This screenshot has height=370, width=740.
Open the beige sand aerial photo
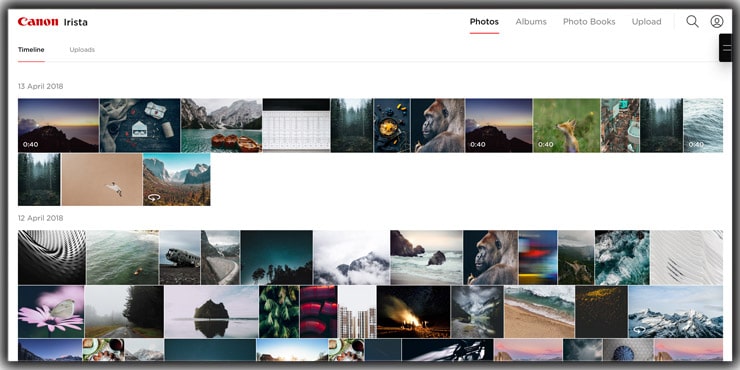(x=101, y=179)
